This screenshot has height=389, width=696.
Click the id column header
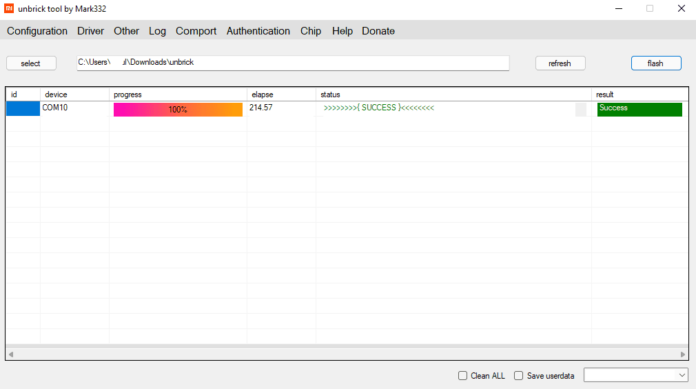pos(23,95)
